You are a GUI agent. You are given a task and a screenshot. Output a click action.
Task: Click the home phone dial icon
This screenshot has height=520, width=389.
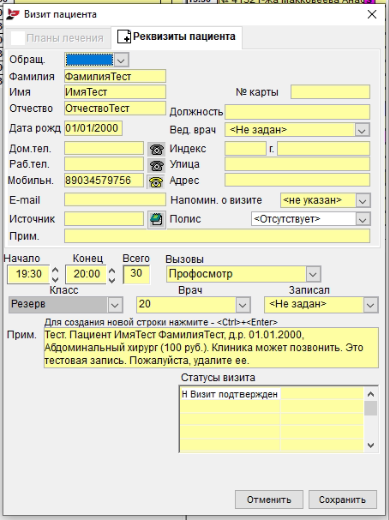click(x=156, y=149)
